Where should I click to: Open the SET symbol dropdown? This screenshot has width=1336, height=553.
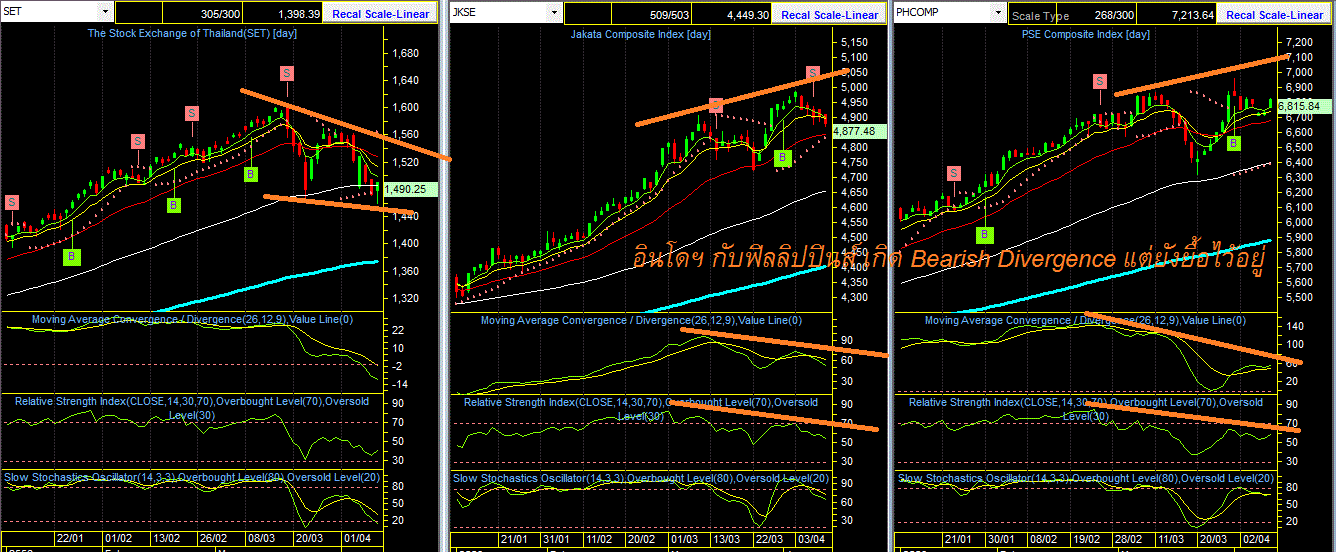point(105,12)
